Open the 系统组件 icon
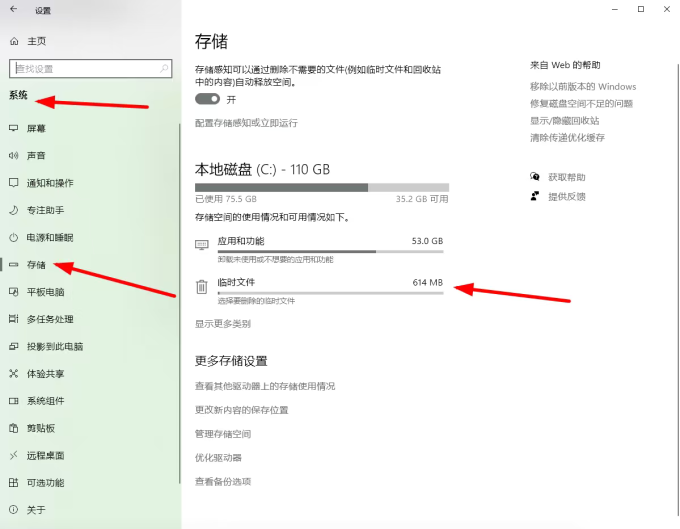This screenshot has height=529, width=680. tap(13, 401)
